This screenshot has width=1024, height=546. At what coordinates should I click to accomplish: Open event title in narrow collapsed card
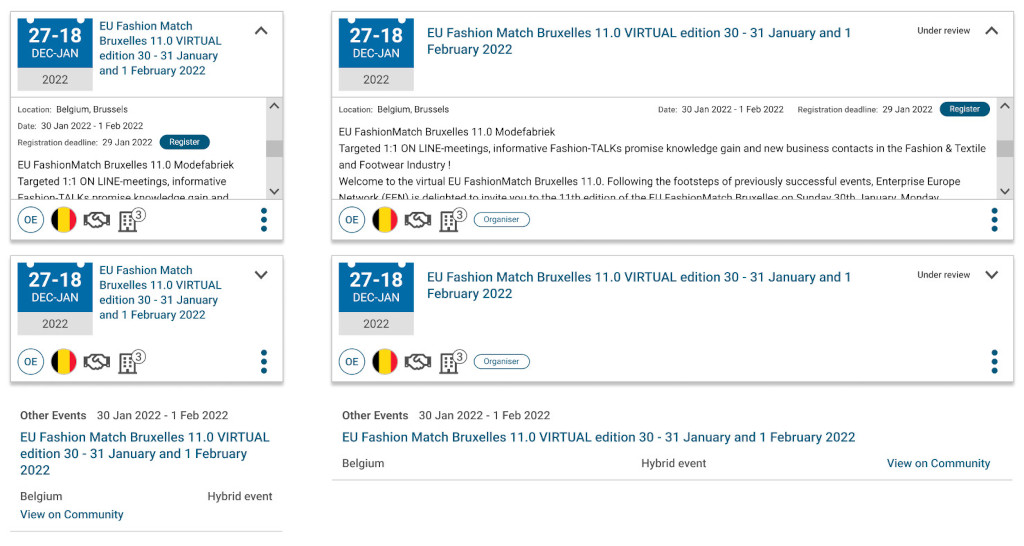click(161, 293)
